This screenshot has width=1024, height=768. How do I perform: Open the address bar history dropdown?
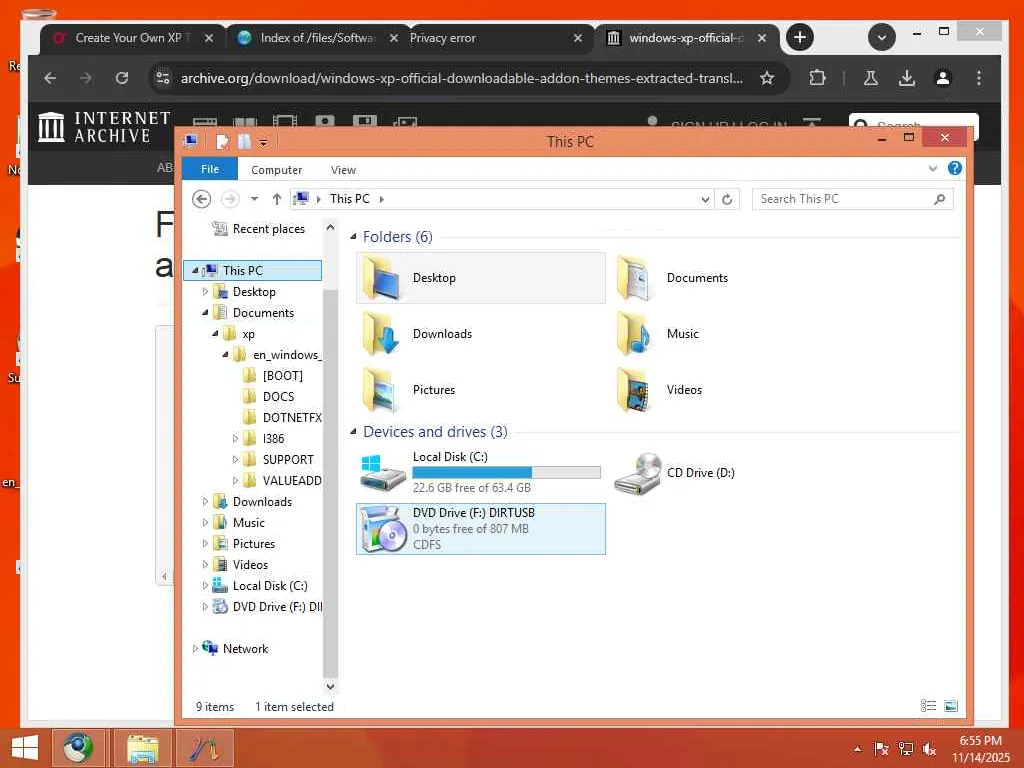(x=705, y=199)
